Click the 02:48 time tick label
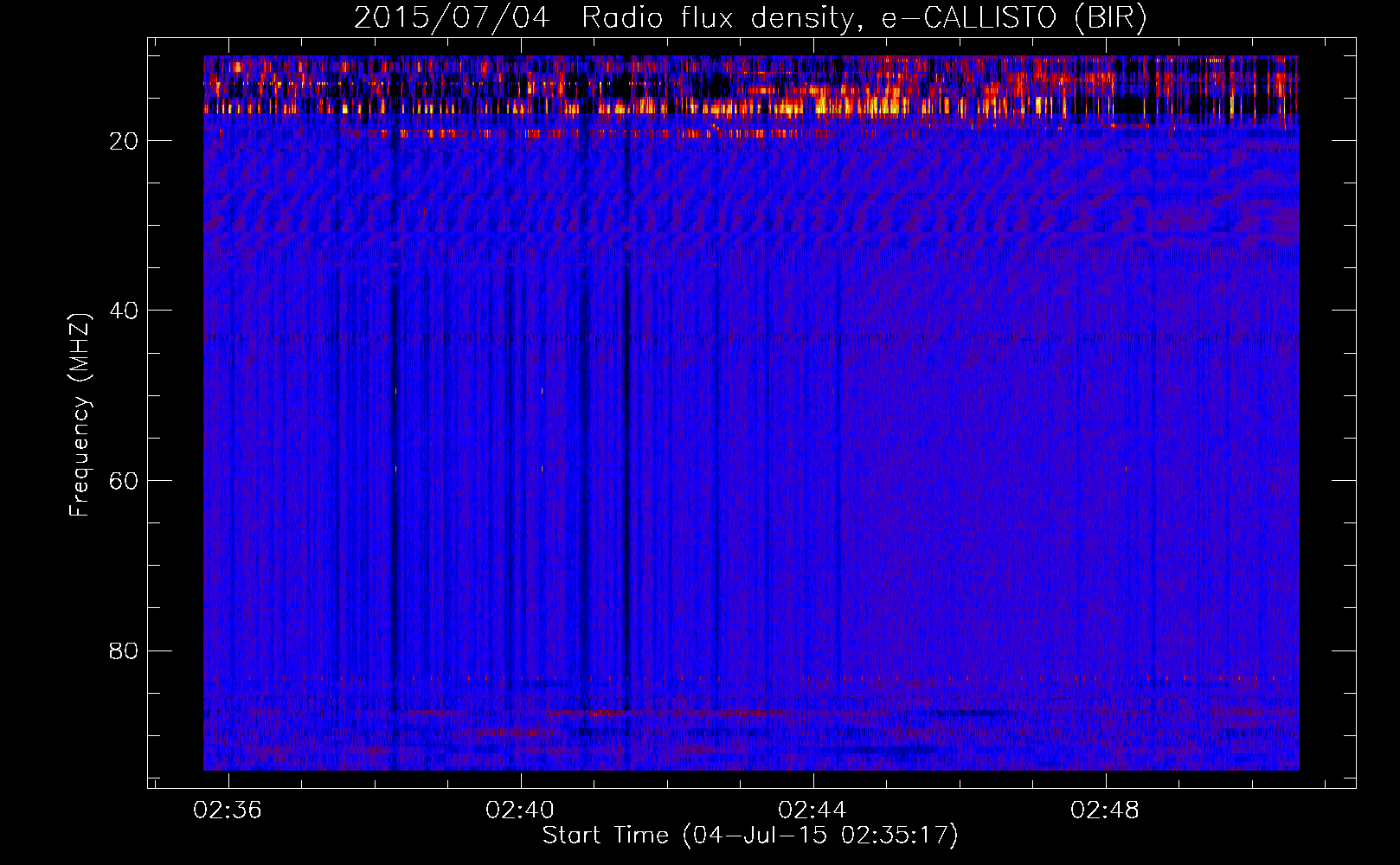Screen dimensions: 1400x865 tap(1105, 811)
